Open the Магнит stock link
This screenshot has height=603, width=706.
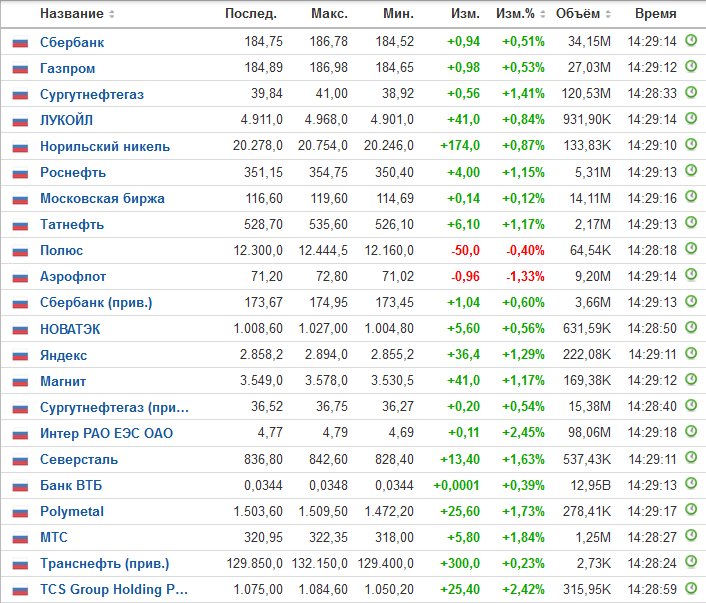coord(63,381)
